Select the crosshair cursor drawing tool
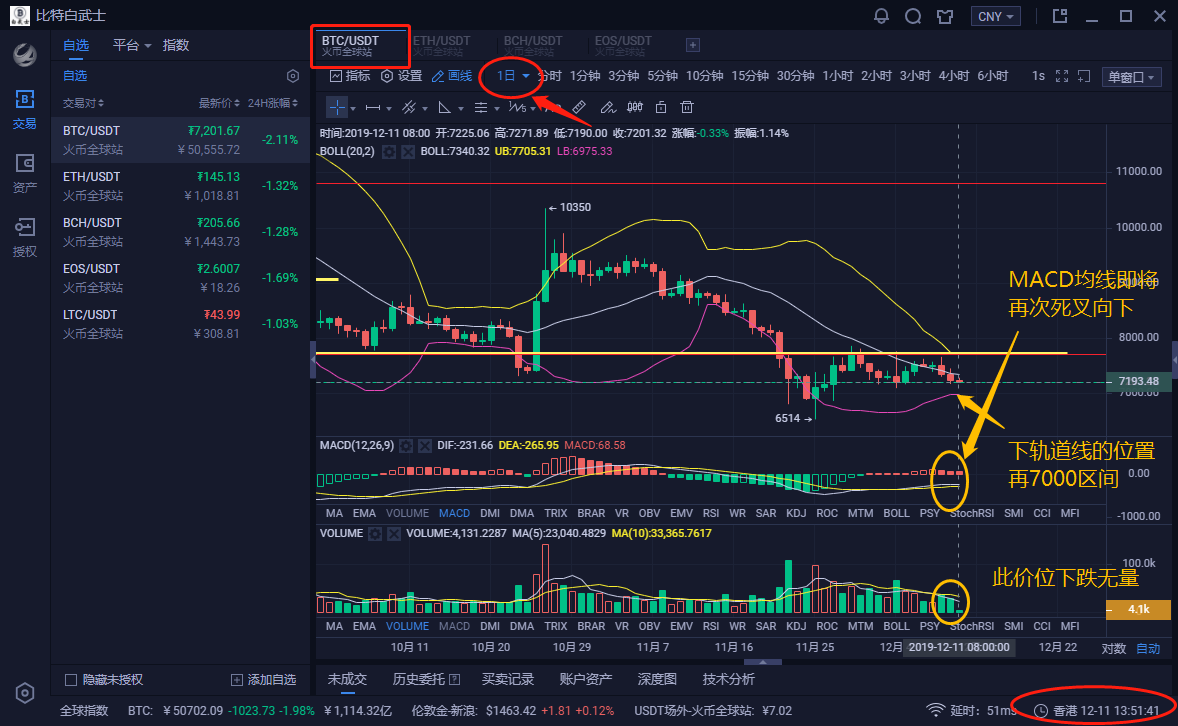 point(338,107)
